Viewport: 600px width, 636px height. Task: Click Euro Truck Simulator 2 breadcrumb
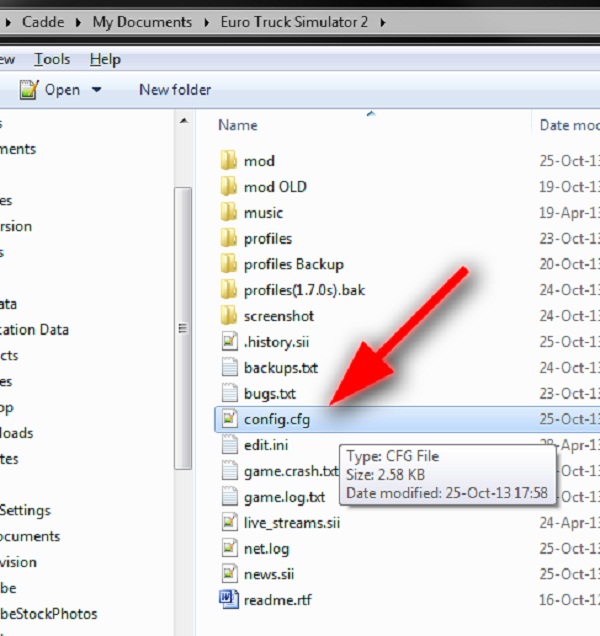pyautogui.click(x=294, y=22)
